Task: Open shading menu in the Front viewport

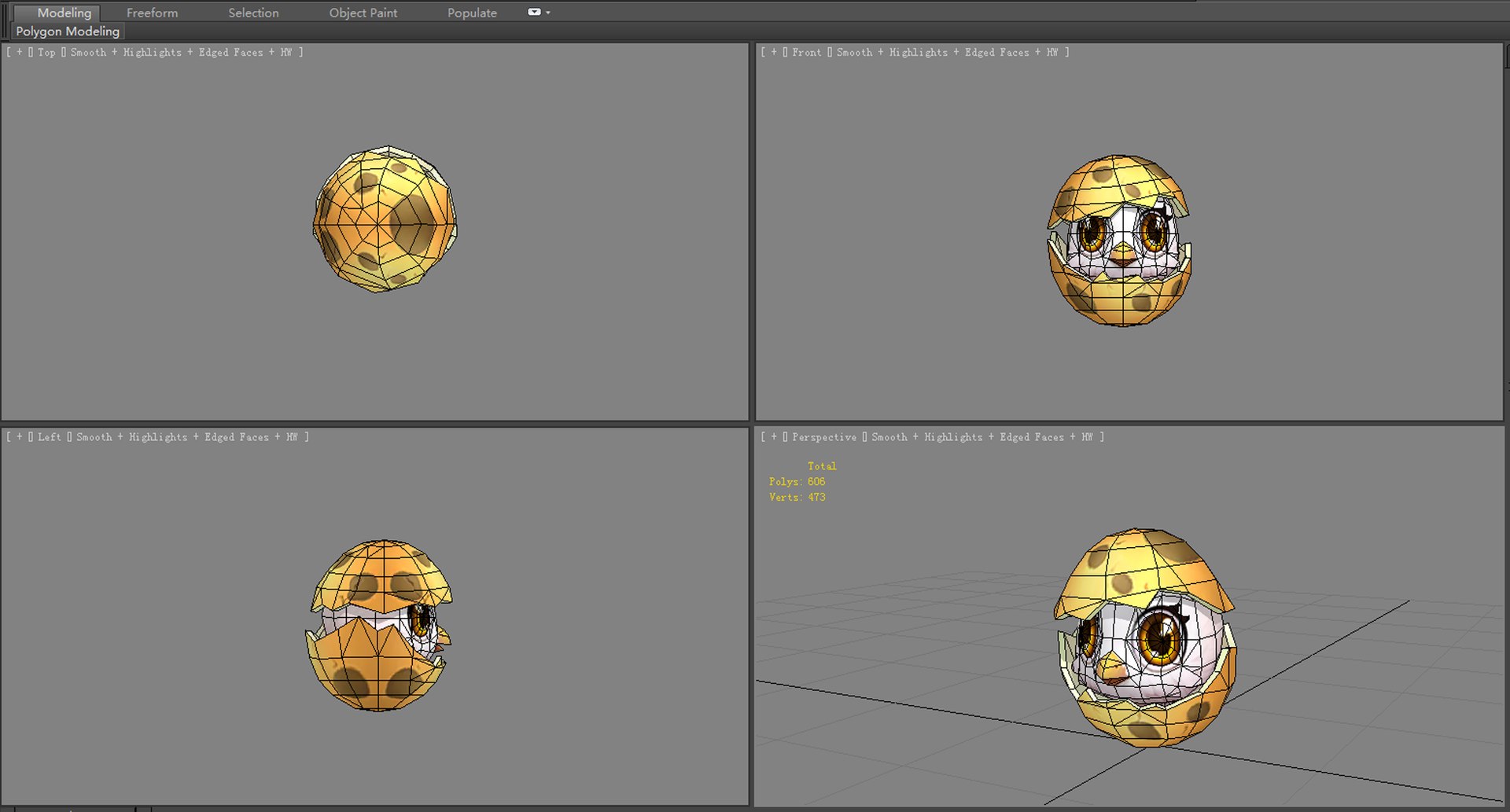Action: [x=947, y=52]
